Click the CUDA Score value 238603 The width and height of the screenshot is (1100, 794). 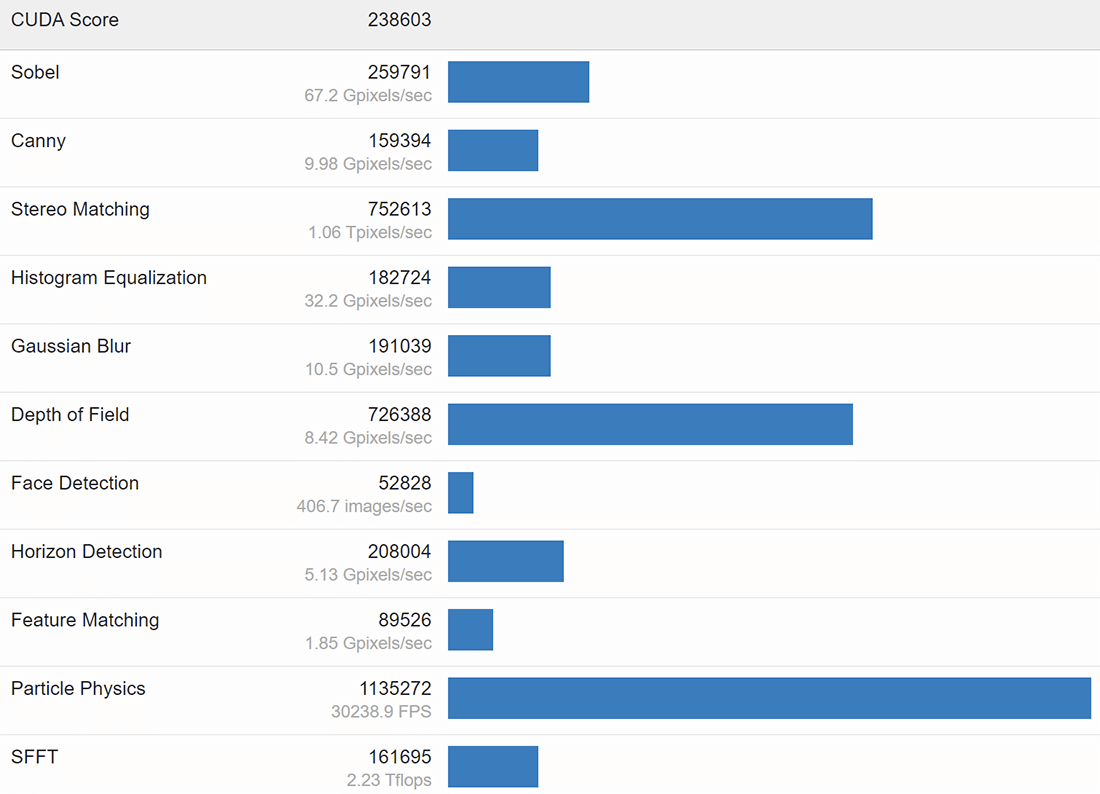click(x=399, y=20)
